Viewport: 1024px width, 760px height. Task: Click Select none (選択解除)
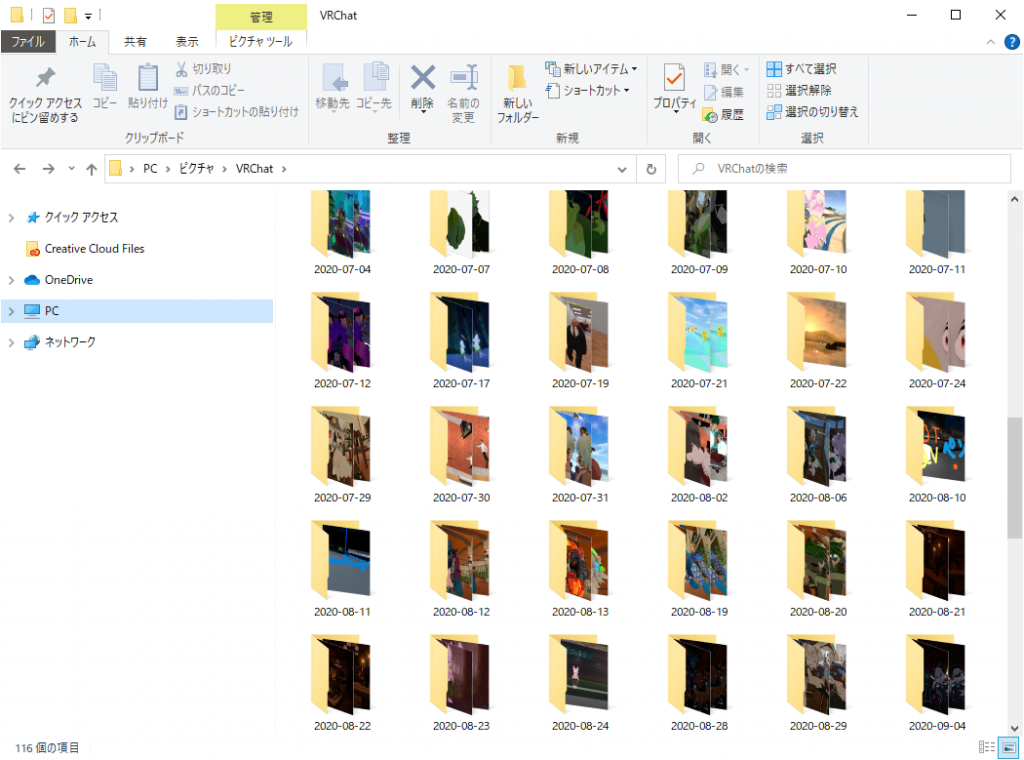799,90
